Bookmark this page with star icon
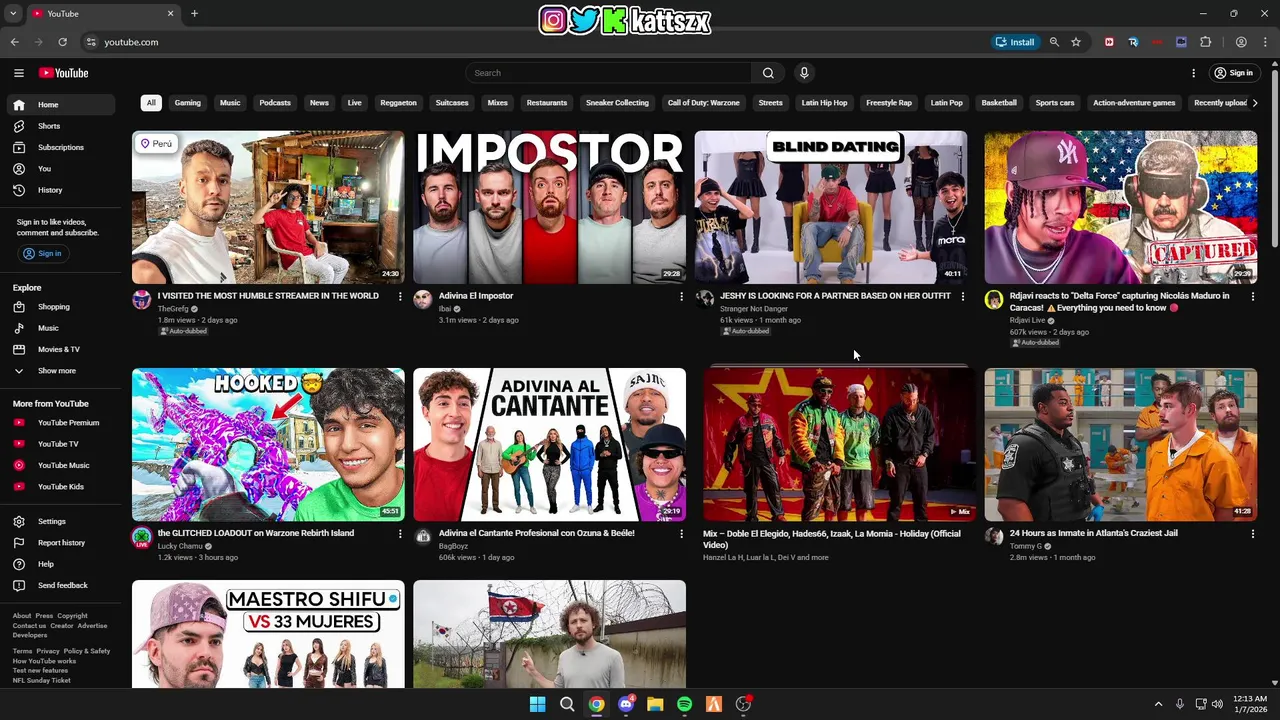Screen dimensions: 1280x720 (1076, 42)
